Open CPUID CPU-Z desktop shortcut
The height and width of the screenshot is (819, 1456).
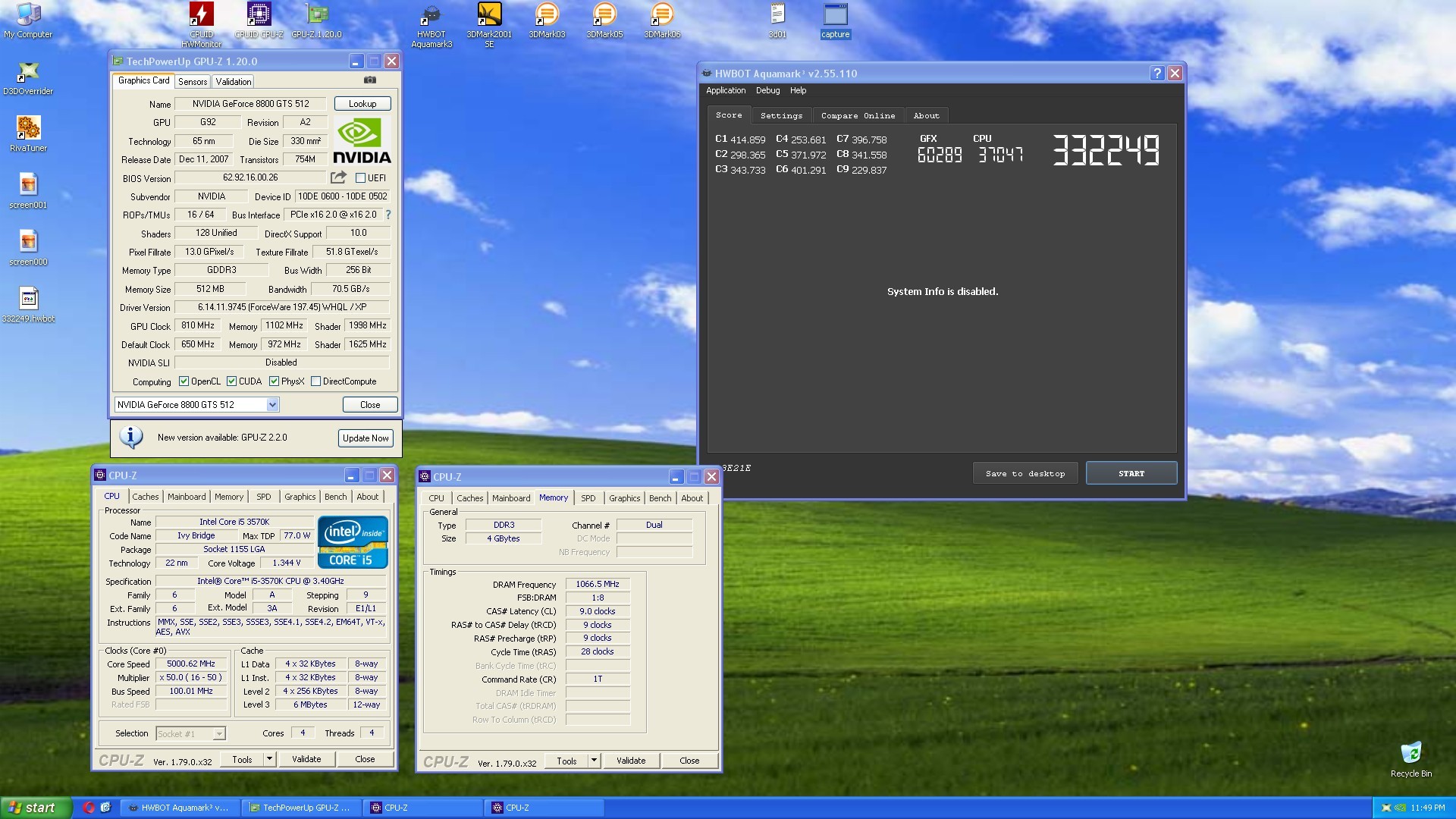[x=259, y=20]
